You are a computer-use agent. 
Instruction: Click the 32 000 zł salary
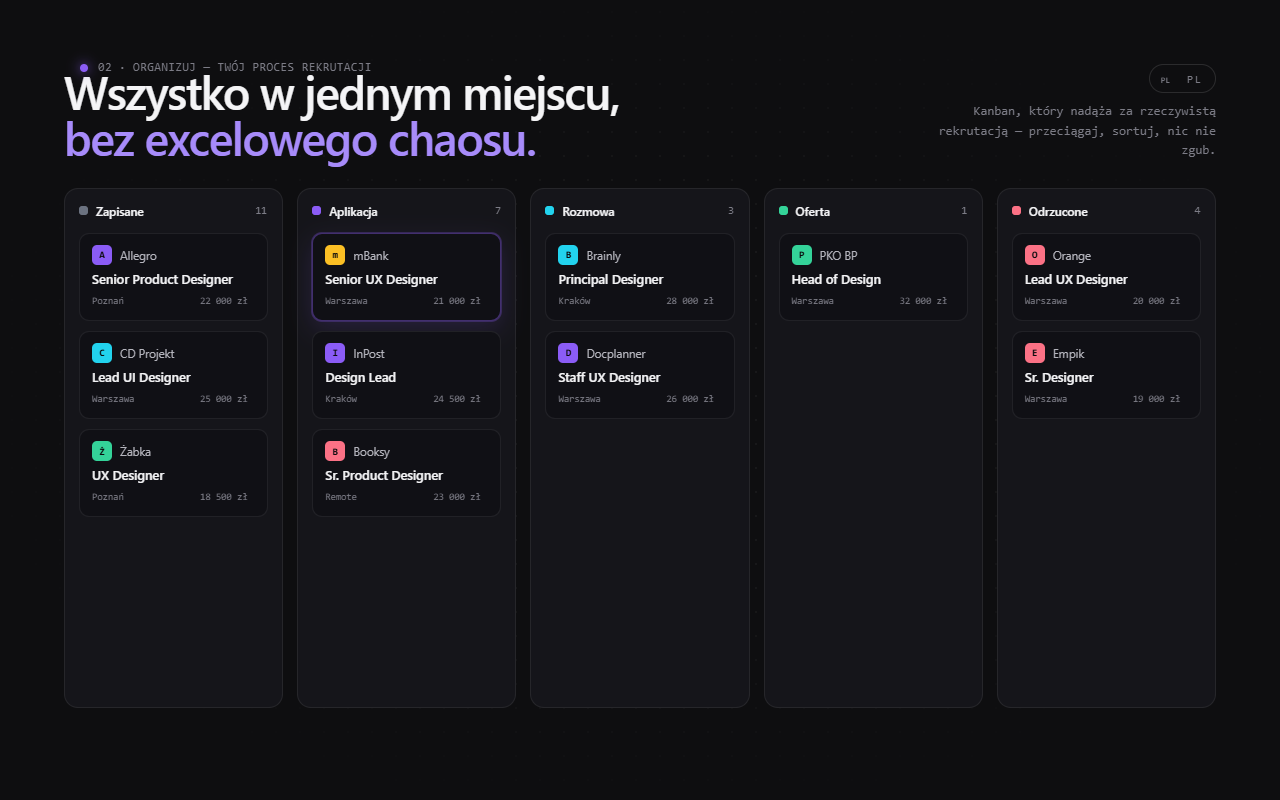pyautogui.click(x=923, y=301)
